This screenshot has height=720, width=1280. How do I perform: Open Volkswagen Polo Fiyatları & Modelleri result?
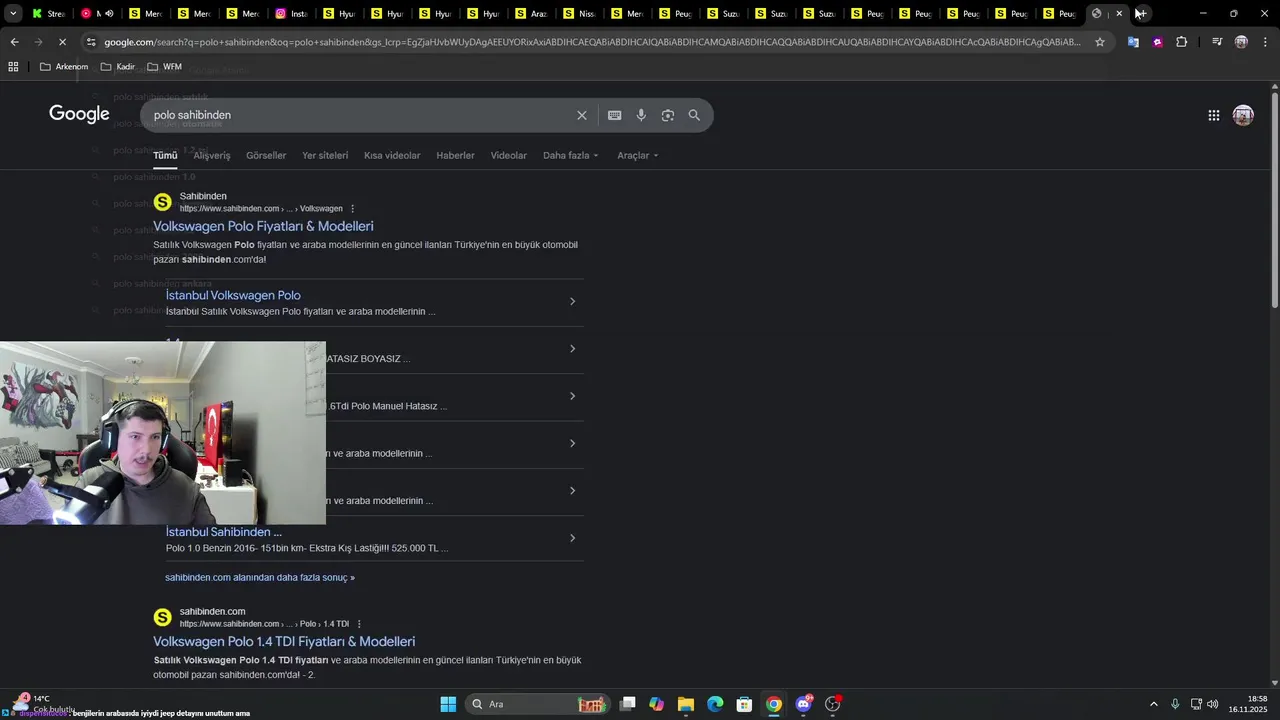tap(263, 226)
